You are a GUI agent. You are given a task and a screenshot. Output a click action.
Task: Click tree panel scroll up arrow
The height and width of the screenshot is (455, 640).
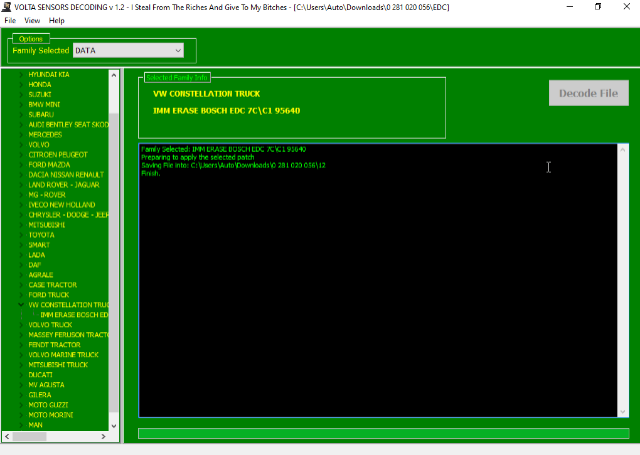(113, 75)
